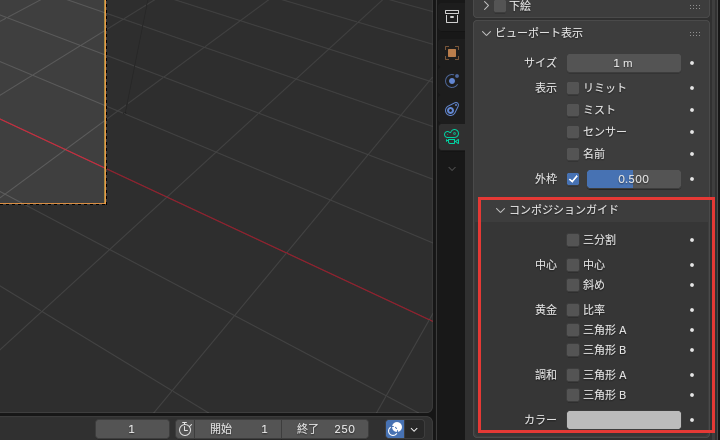This screenshot has width=720, height=440.
Task: Click animate dot beside サイズ
Action: coord(692,63)
